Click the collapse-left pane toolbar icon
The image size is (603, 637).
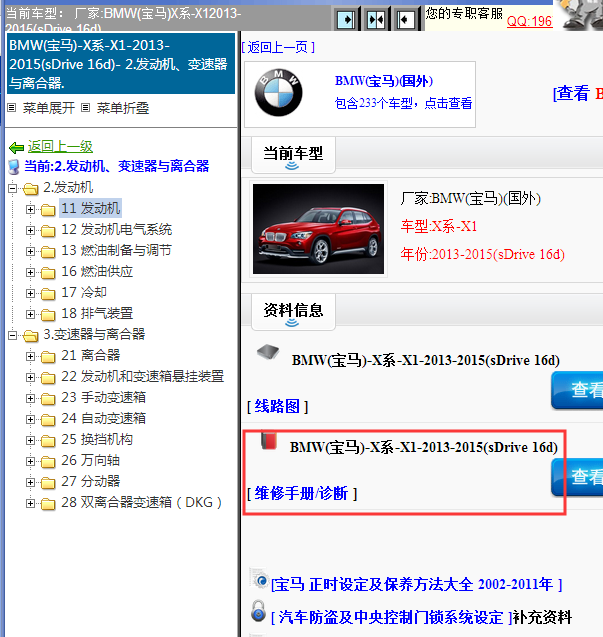[406, 19]
